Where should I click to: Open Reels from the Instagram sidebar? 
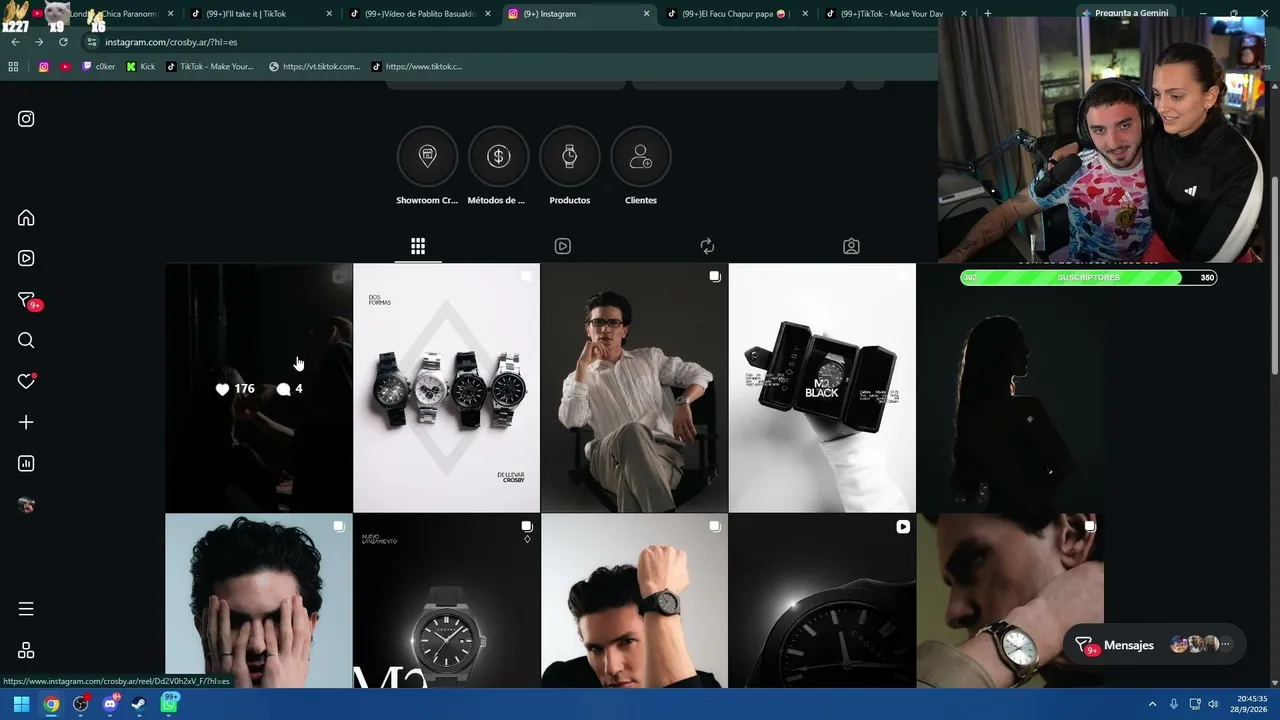tap(26, 258)
